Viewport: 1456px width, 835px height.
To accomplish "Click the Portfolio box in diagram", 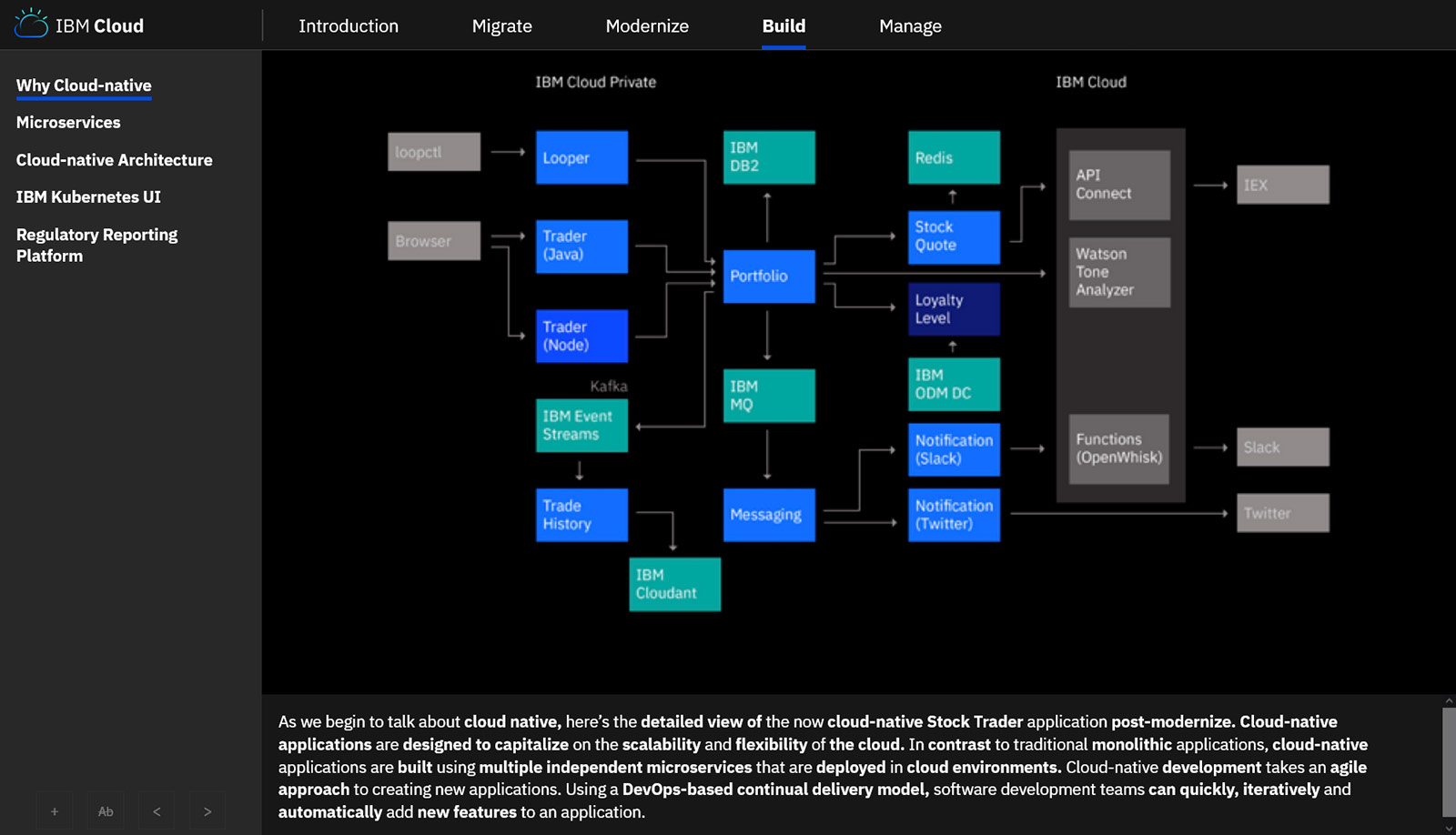I will tap(769, 277).
